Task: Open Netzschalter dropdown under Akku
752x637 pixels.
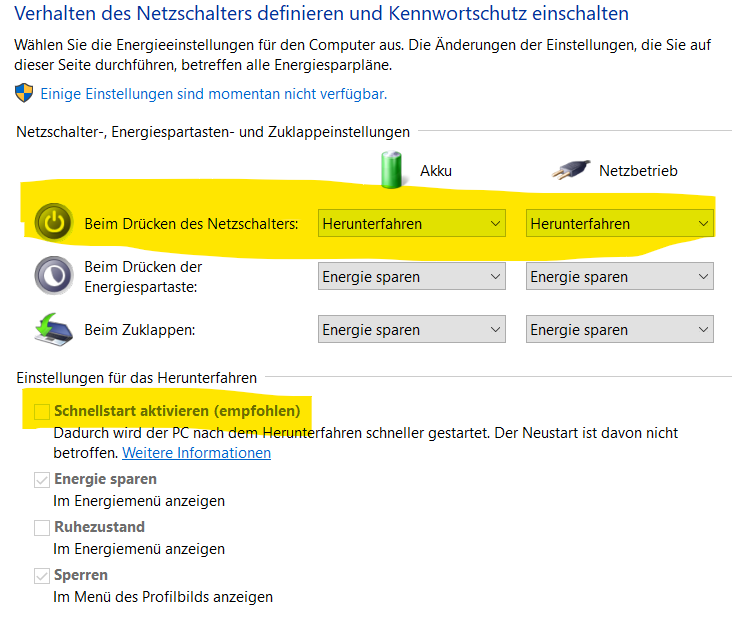Action: [411, 224]
